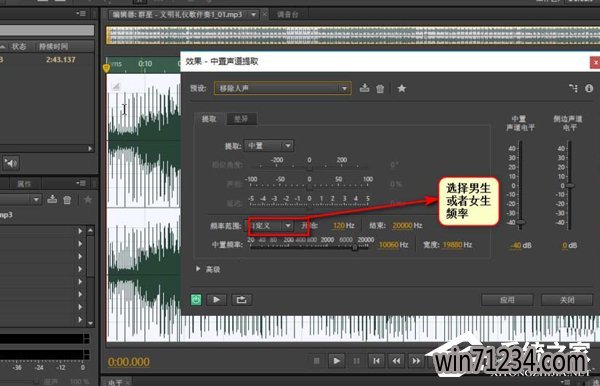This screenshot has width=600, height=386.
Task: Click the 应用 apply button
Action: tap(507, 300)
